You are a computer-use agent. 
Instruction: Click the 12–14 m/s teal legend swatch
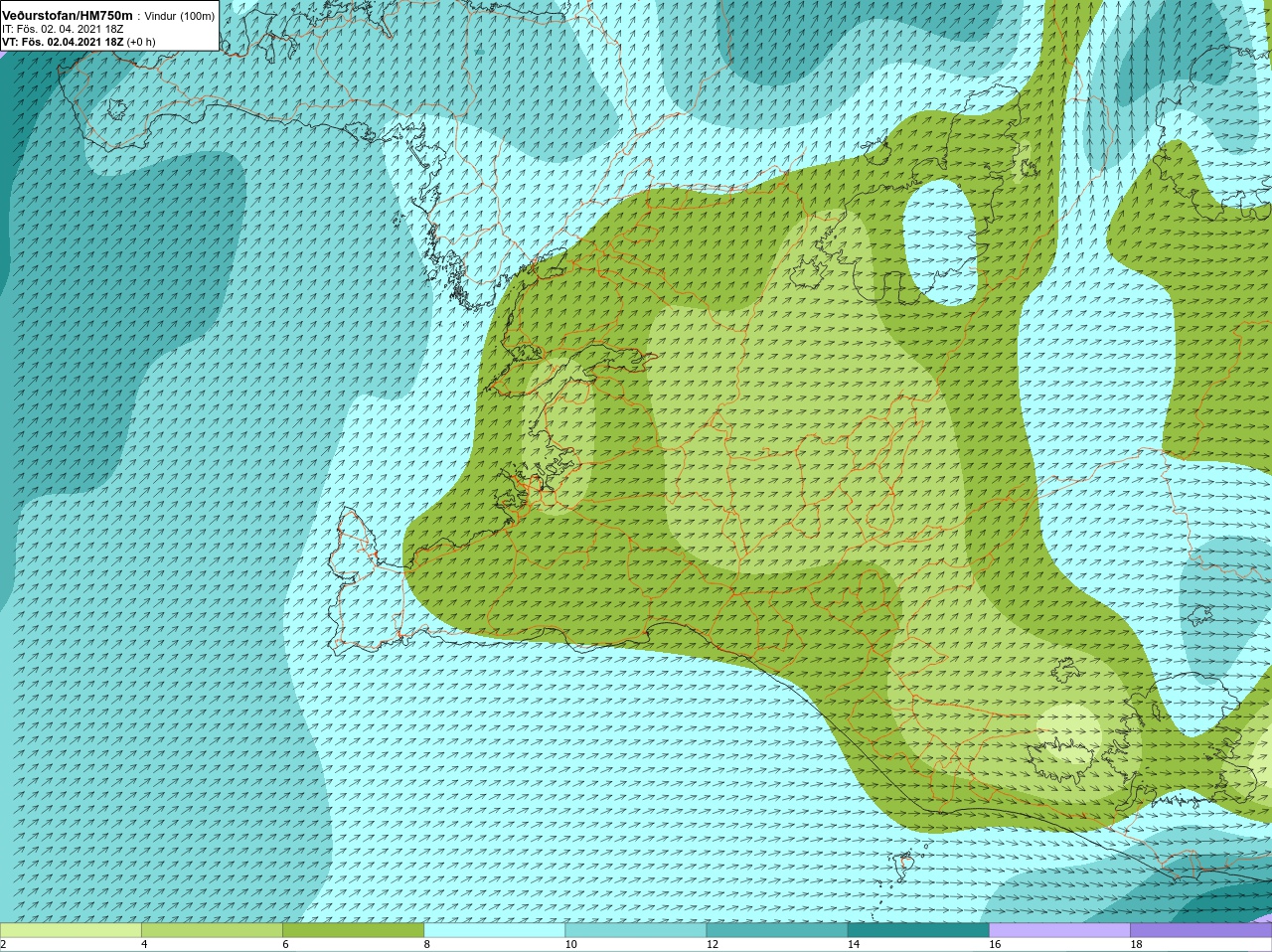pyautogui.click(x=778, y=930)
